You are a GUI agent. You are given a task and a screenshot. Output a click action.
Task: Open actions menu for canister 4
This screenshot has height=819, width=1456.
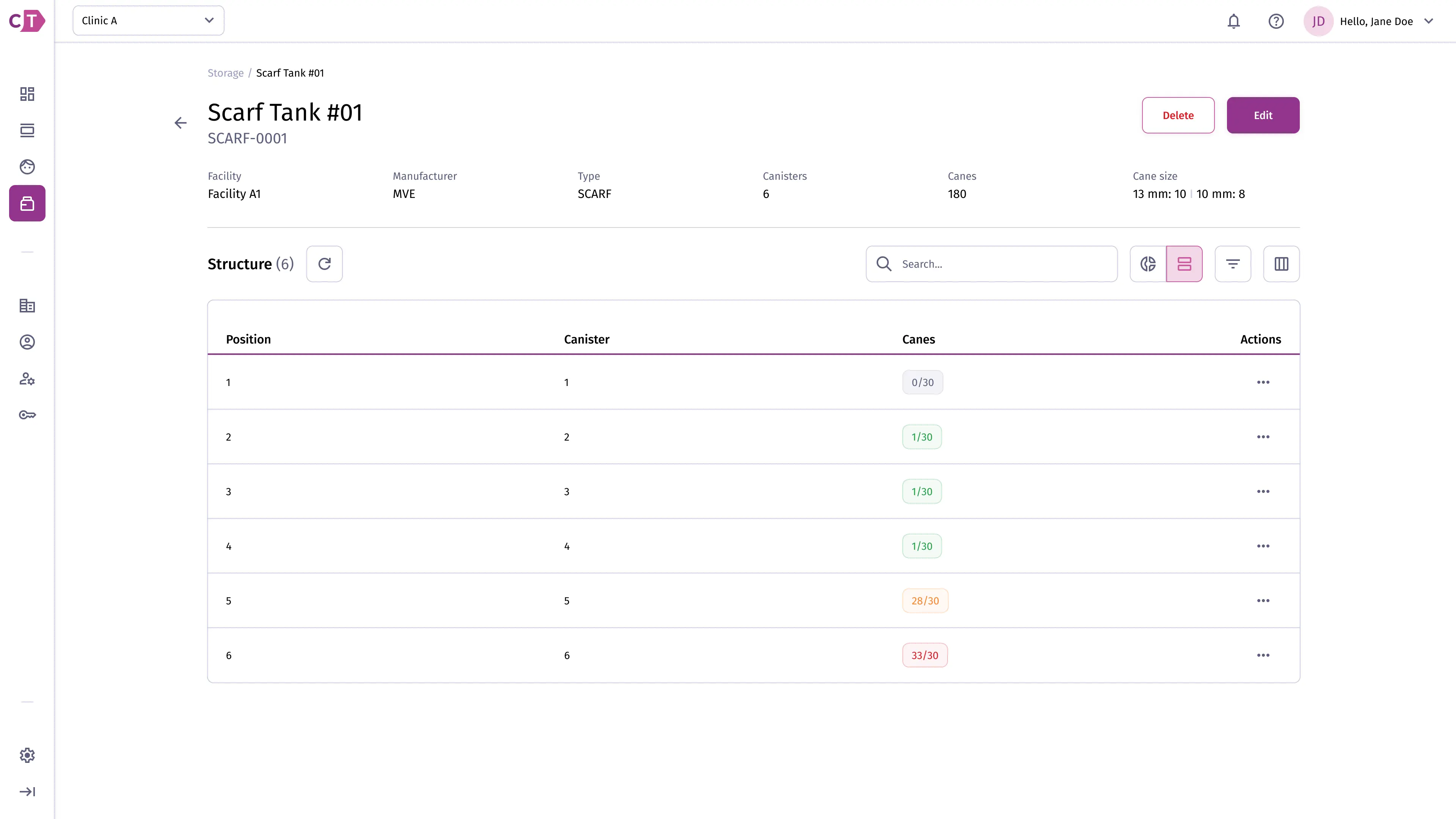pos(1263,546)
